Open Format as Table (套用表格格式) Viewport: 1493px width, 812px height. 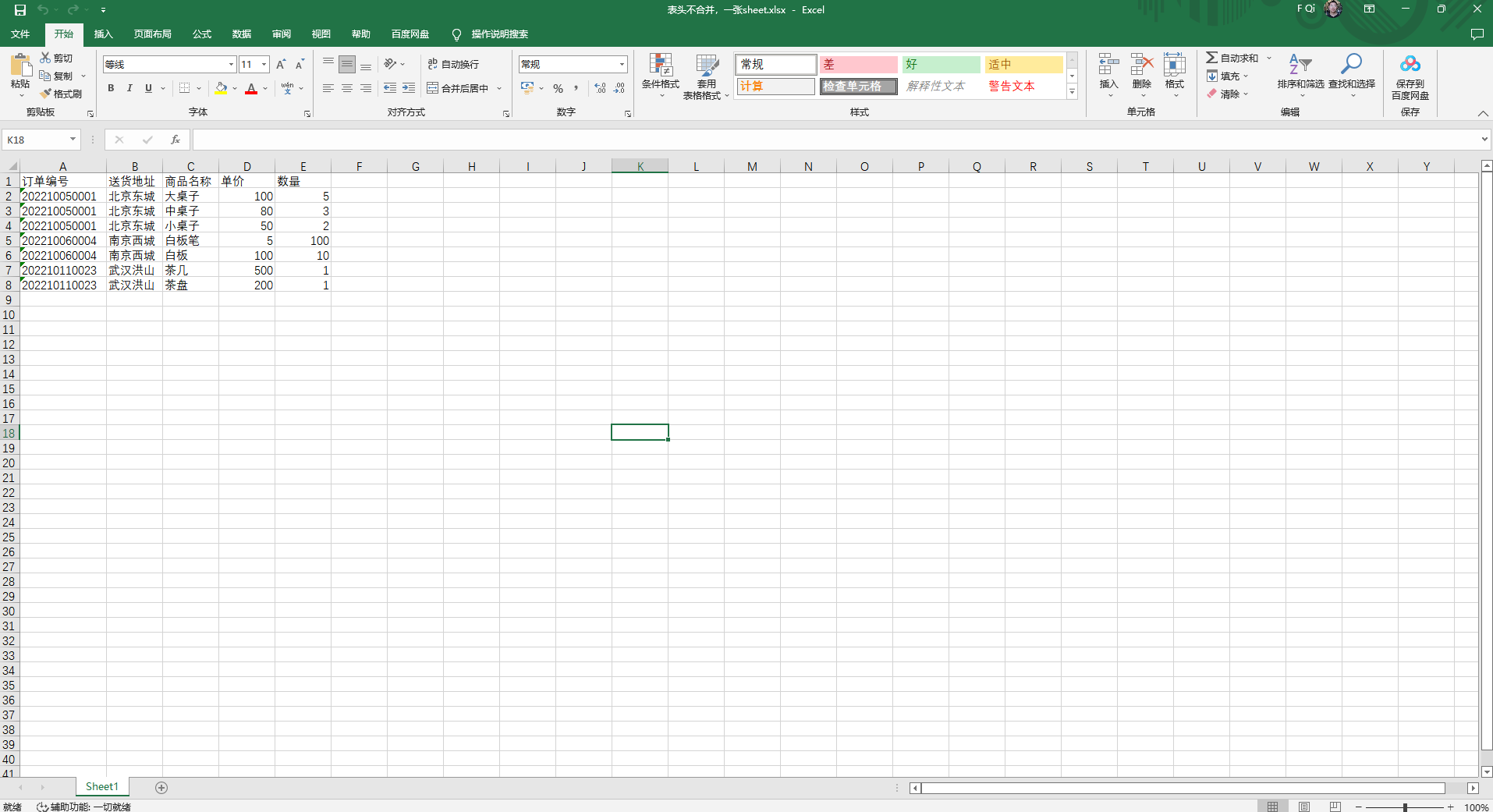706,76
